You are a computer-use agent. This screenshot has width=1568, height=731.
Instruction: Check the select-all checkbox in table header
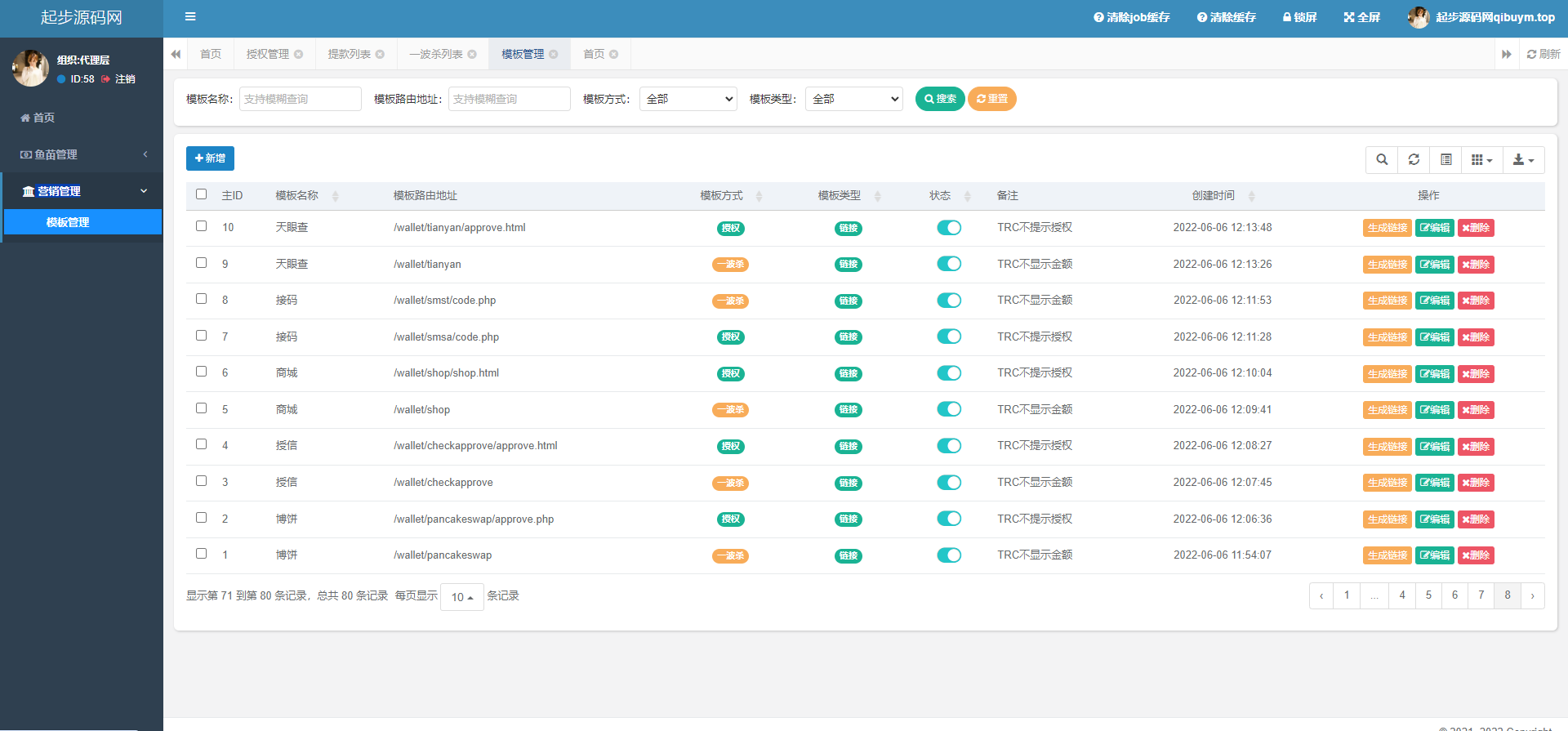point(202,194)
